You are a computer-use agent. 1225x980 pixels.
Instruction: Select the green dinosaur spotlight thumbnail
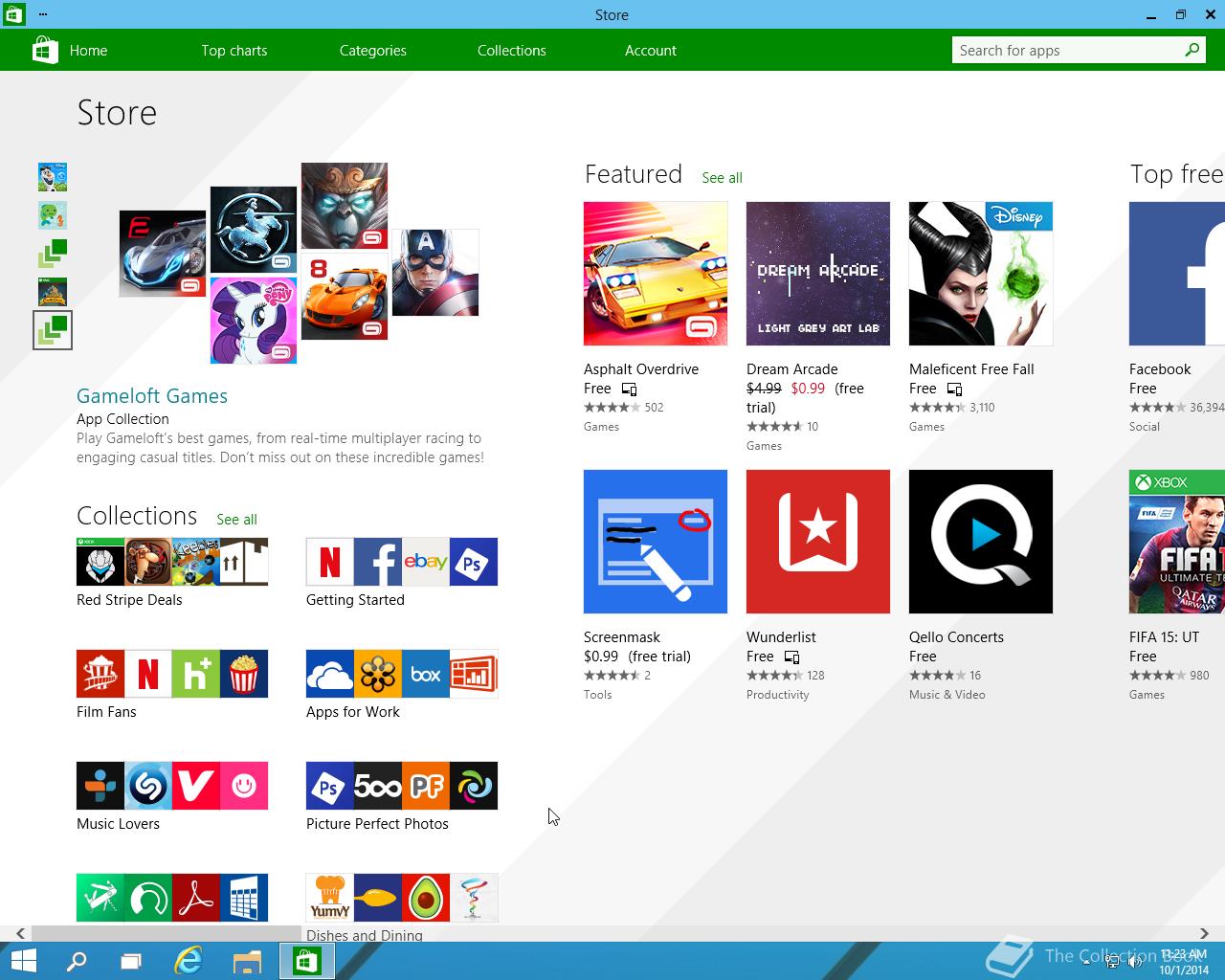(53, 215)
